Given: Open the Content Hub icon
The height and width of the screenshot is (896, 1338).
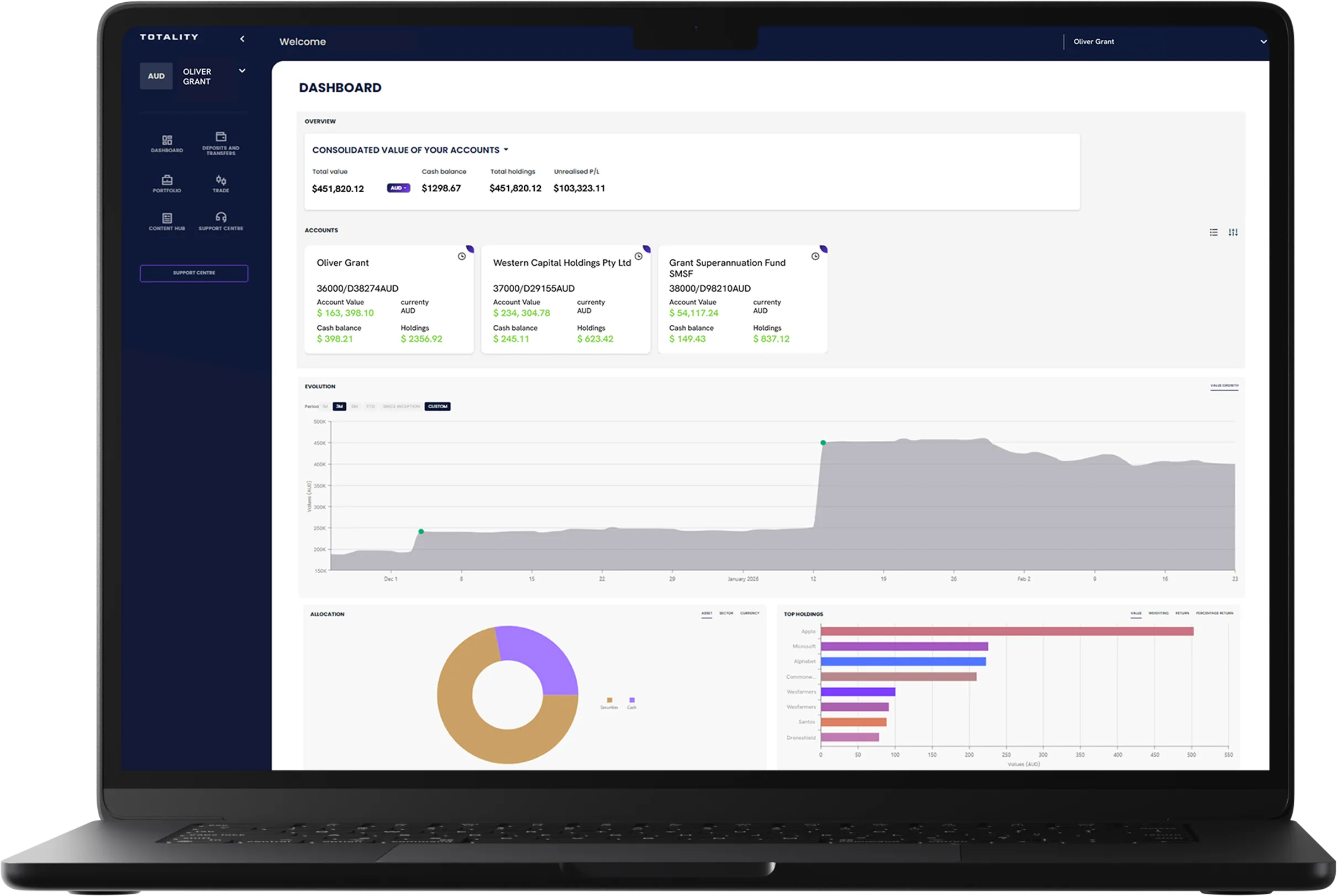Looking at the screenshot, I should click(167, 218).
